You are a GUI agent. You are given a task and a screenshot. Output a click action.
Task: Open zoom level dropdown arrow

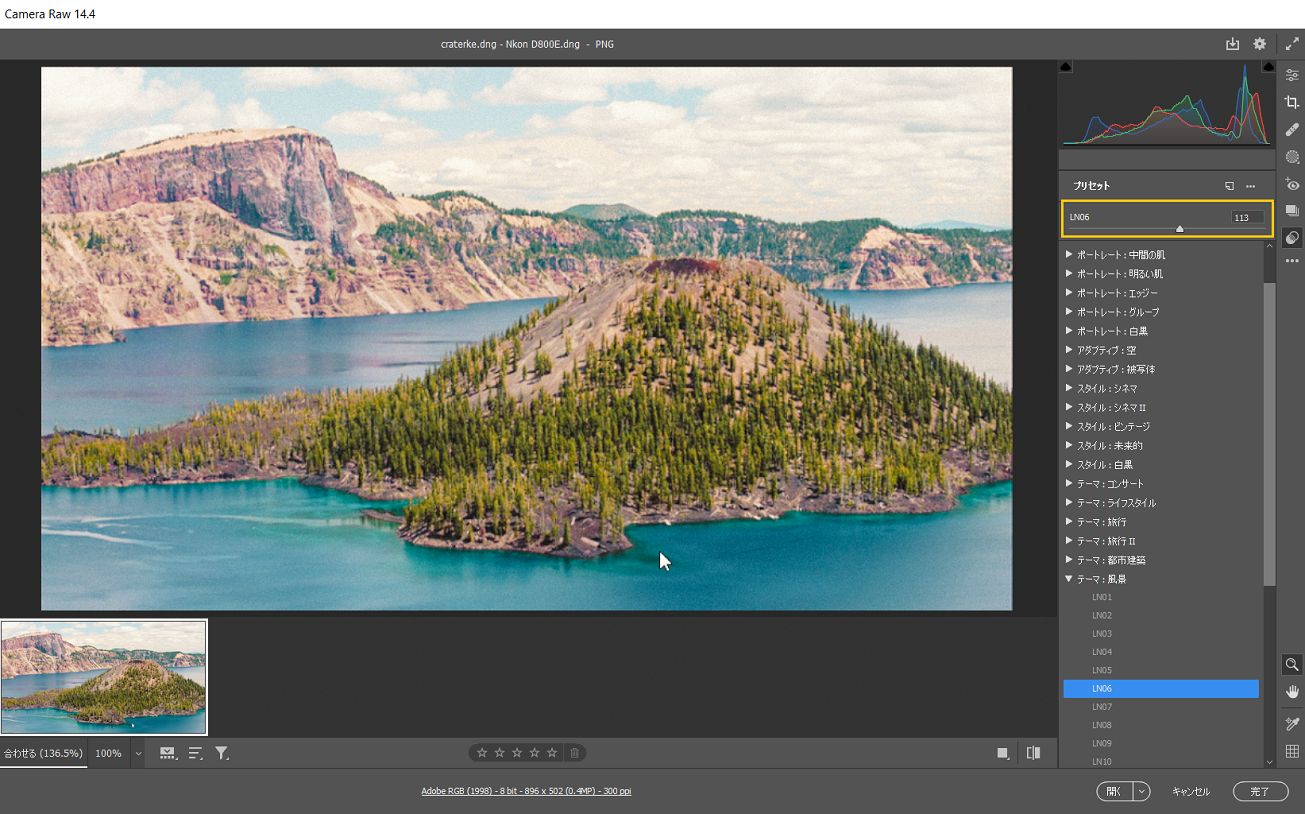pos(138,753)
